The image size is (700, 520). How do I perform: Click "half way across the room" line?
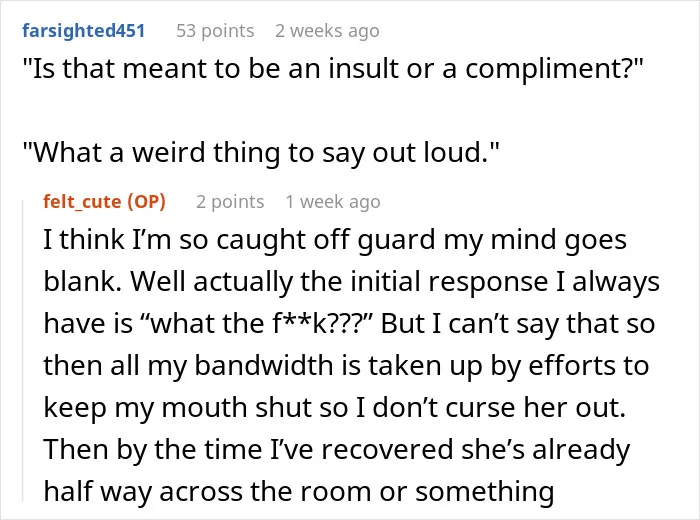(x=209, y=492)
